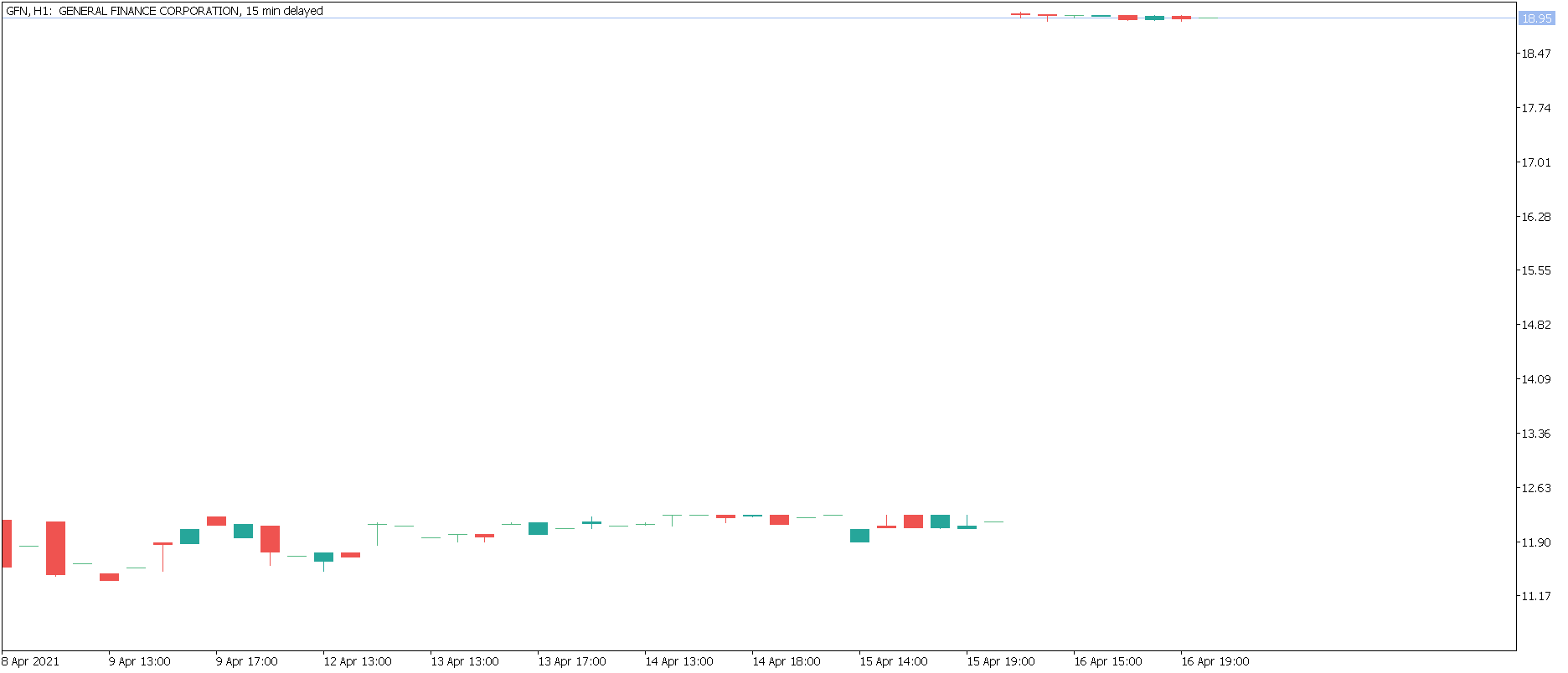Select the 12.63 price level label
The height and width of the screenshot is (673, 1568).
(1536, 488)
